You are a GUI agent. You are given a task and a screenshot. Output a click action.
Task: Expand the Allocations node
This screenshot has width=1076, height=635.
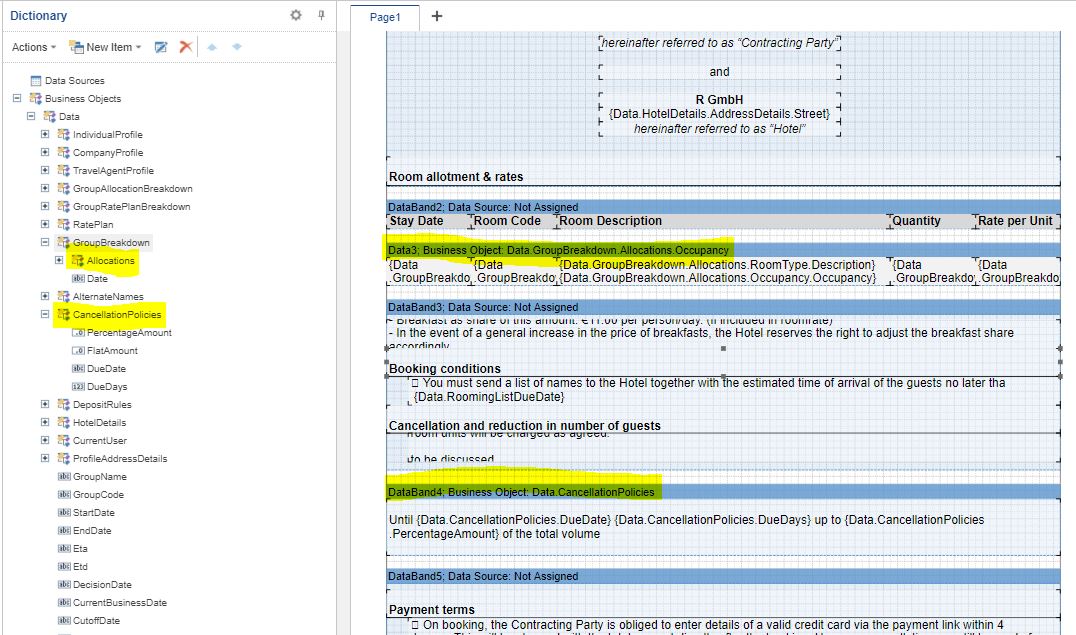(59, 261)
